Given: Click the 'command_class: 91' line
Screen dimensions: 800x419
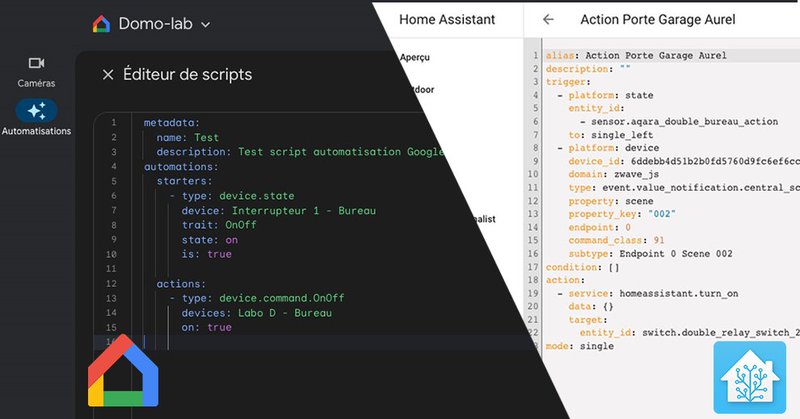Looking at the screenshot, I should 616,240.
